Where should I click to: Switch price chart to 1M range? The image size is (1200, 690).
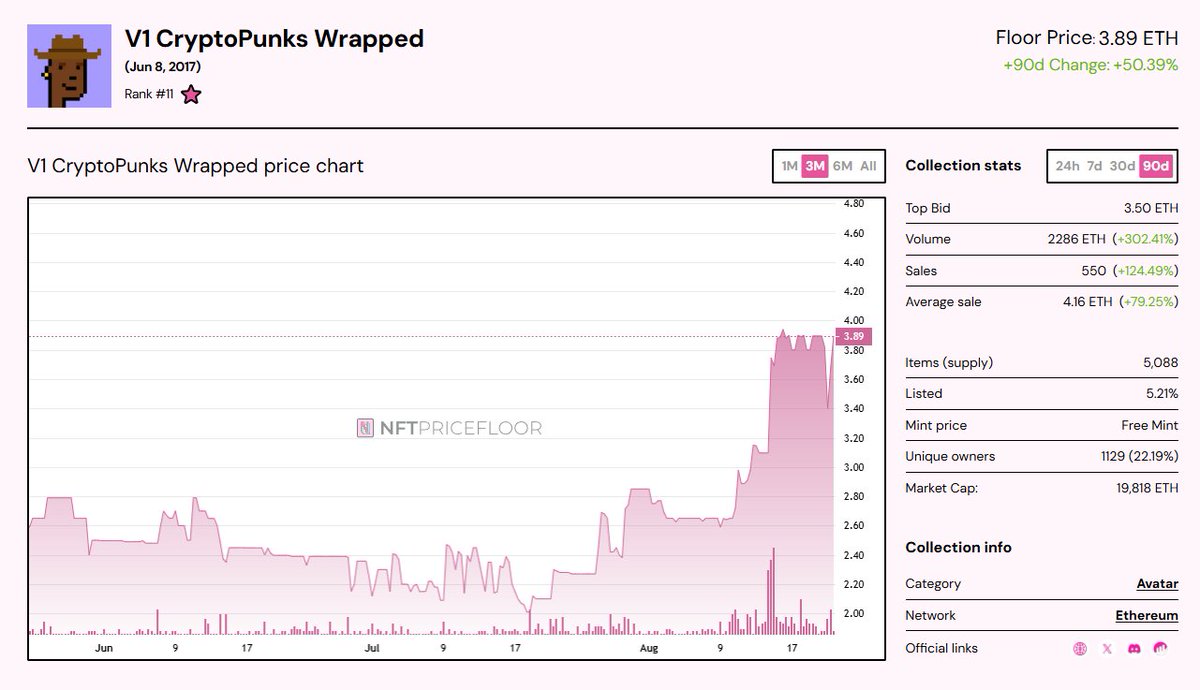click(x=789, y=166)
